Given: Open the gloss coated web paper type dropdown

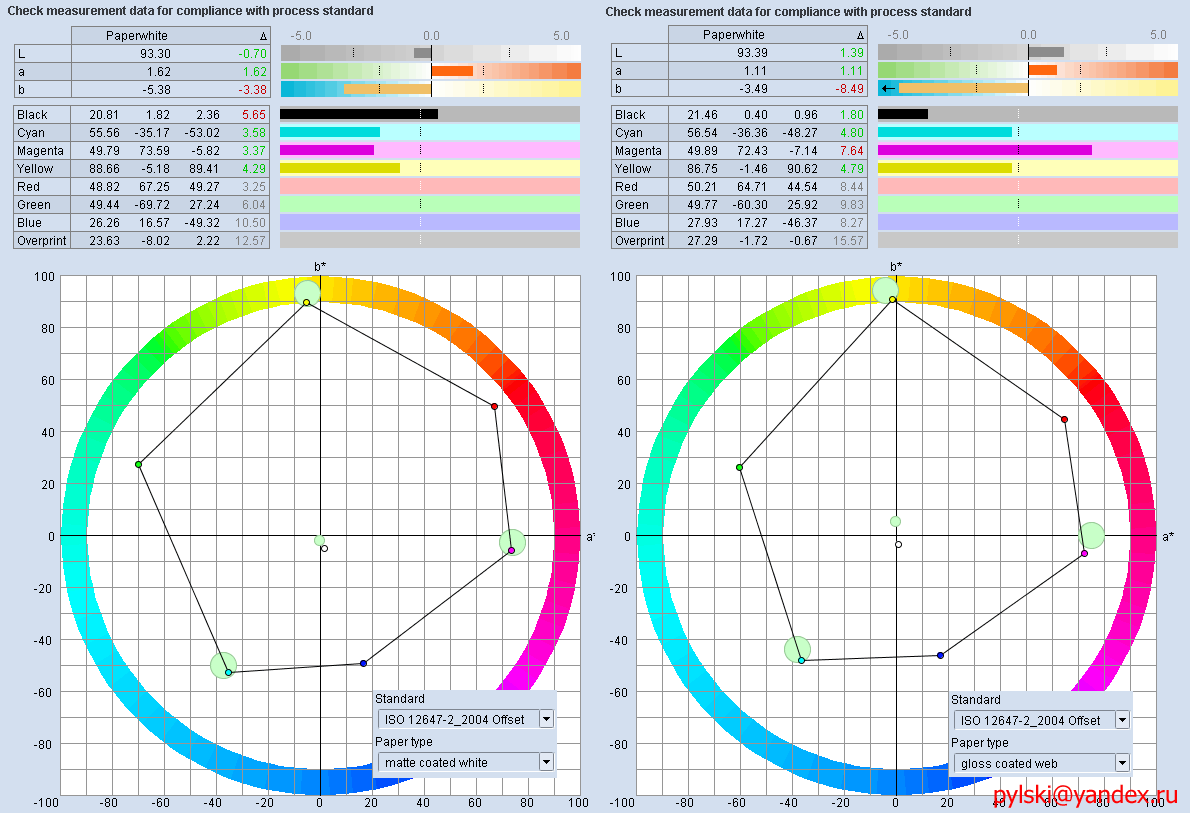Looking at the screenshot, I should [x=1122, y=763].
